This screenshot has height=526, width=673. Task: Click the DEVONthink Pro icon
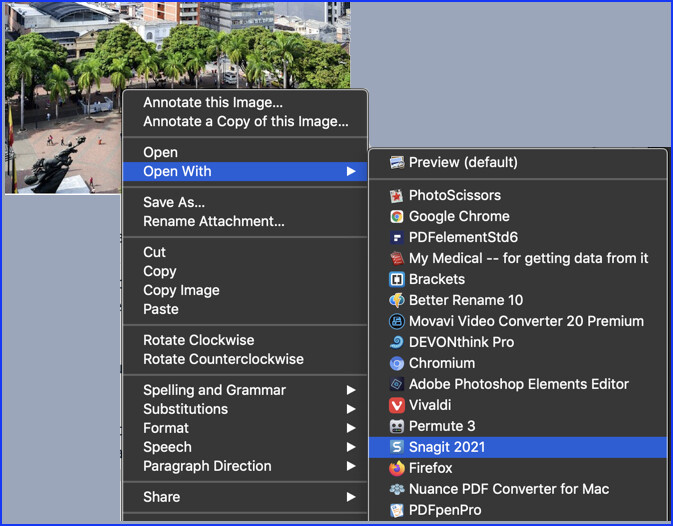point(397,342)
